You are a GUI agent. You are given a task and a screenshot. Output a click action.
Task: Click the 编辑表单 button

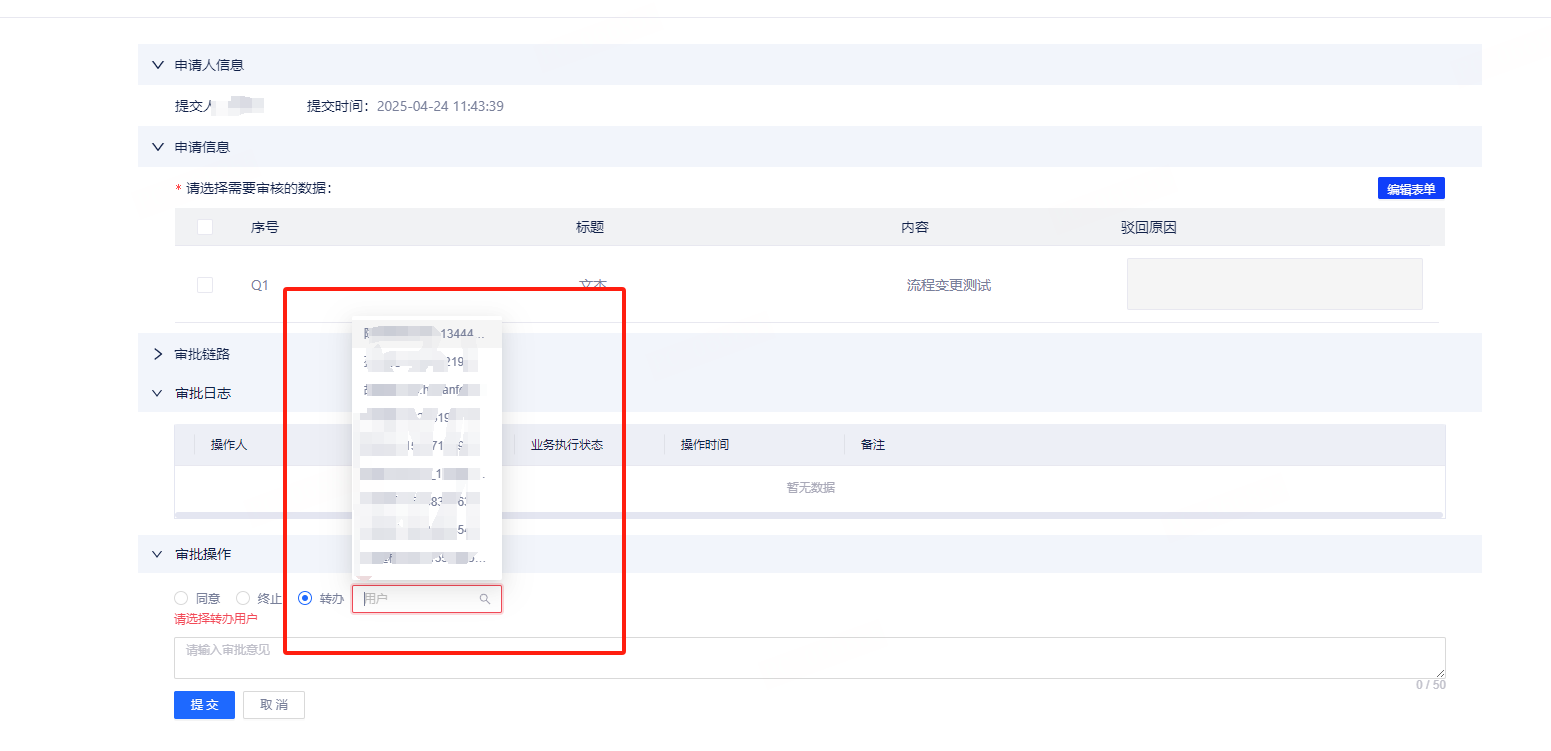[1410, 188]
